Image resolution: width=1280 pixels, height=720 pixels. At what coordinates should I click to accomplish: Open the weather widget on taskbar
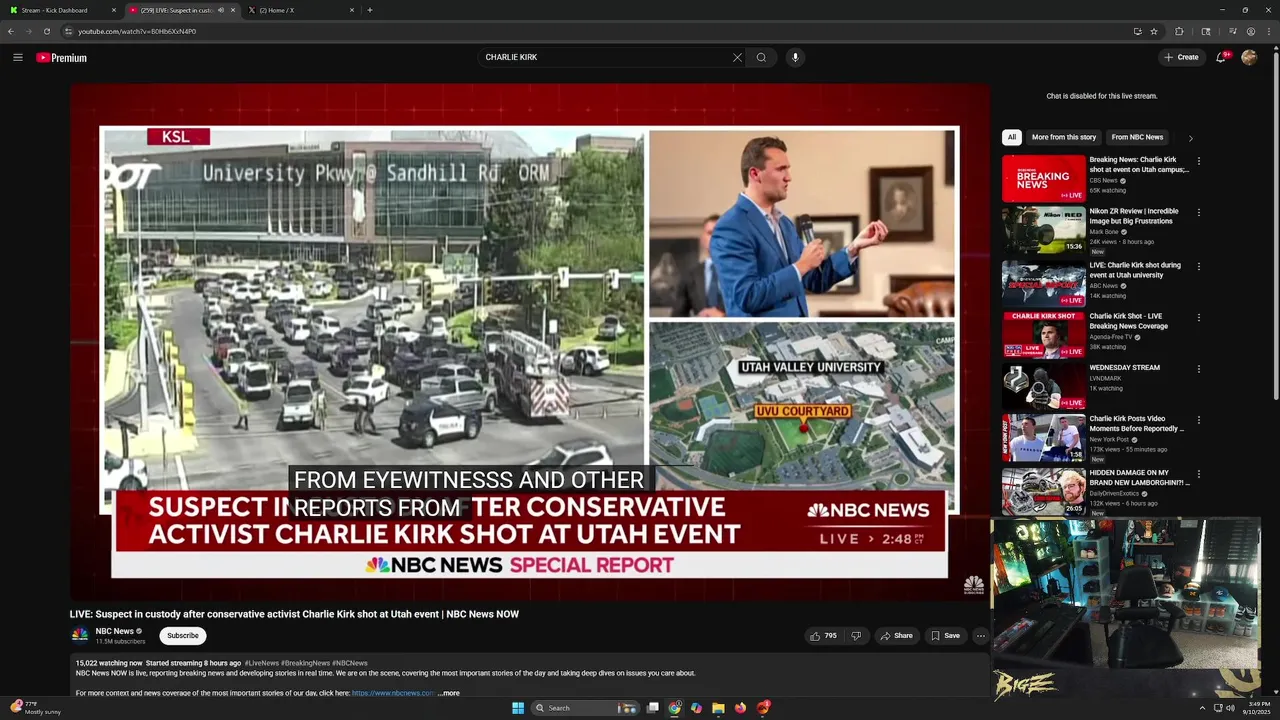tap(35, 708)
